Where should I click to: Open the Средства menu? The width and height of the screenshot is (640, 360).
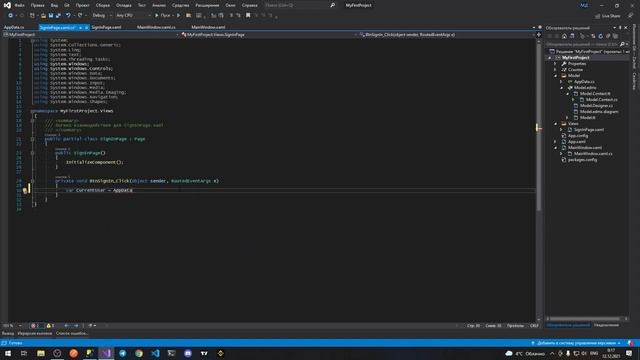pyautogui.click(x=180, y=5)
